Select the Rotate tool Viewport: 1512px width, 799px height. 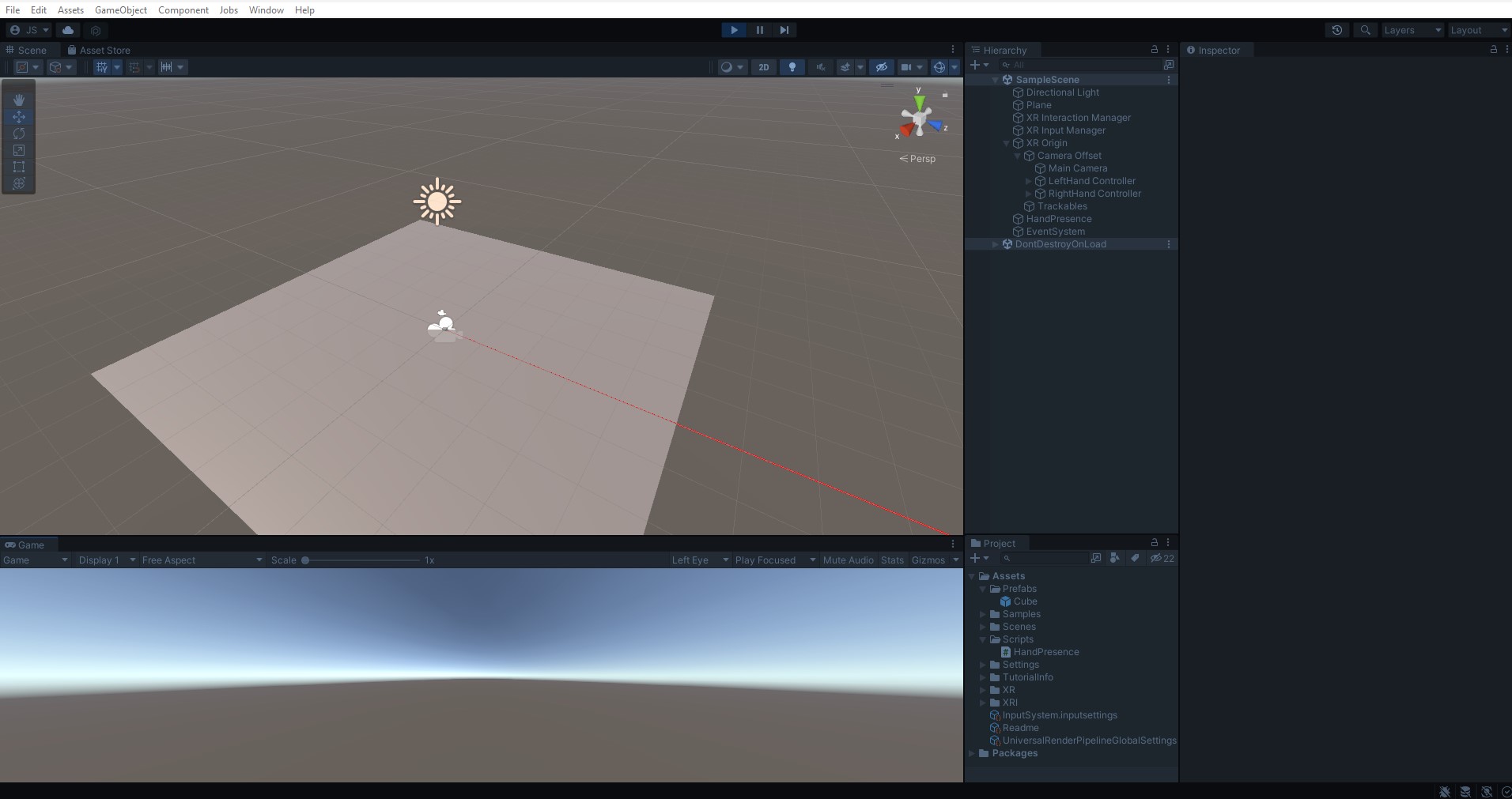tap(18, 134)
